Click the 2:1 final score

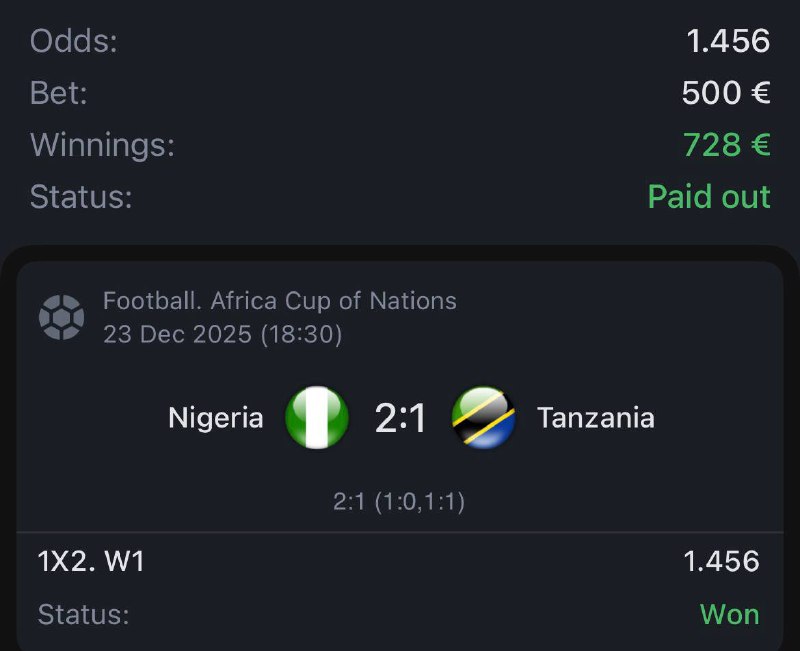pyautogui.click(x=400, y=418)
